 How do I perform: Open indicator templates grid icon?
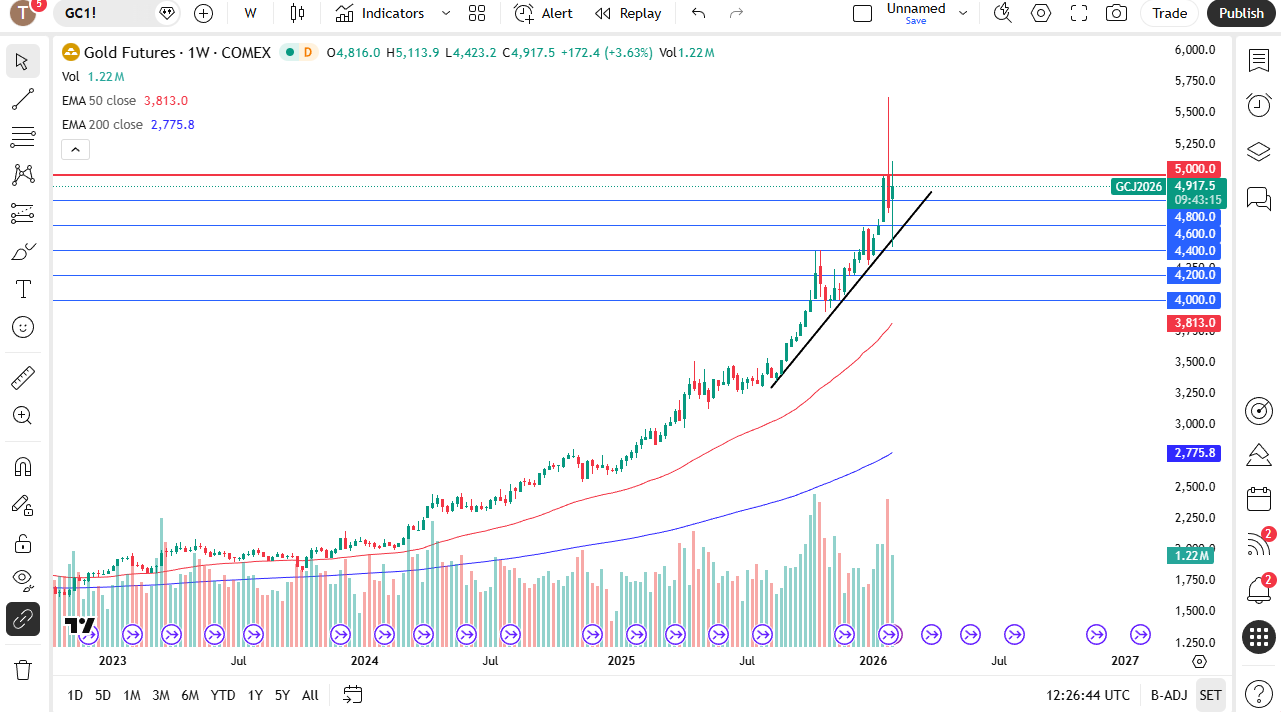coord(477,13)
